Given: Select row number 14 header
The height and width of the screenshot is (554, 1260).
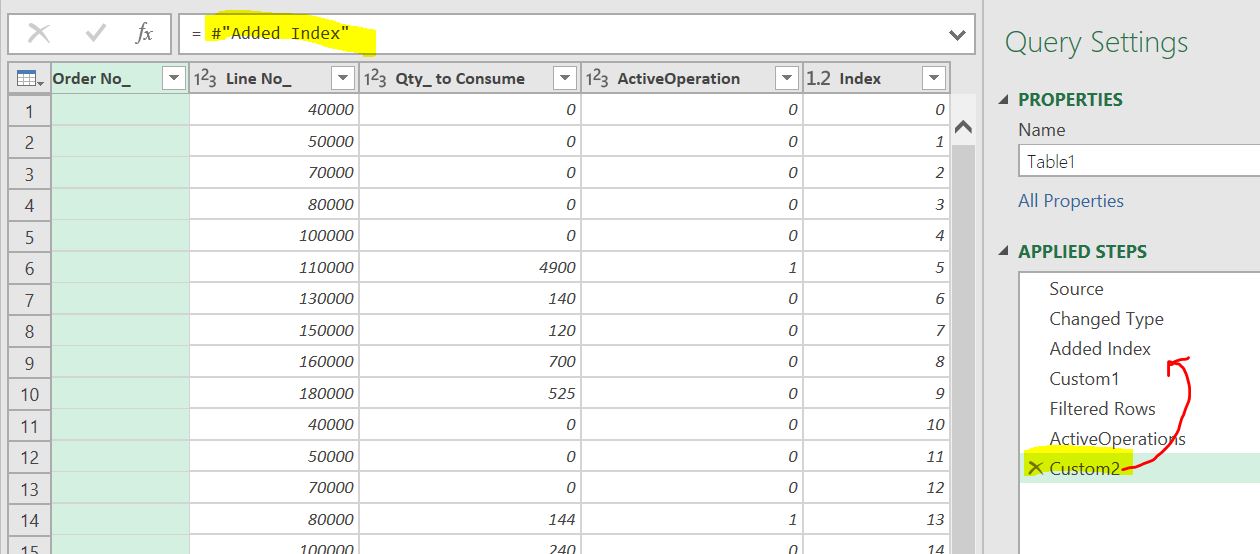Looking at the screenshot, I should 29,520.
